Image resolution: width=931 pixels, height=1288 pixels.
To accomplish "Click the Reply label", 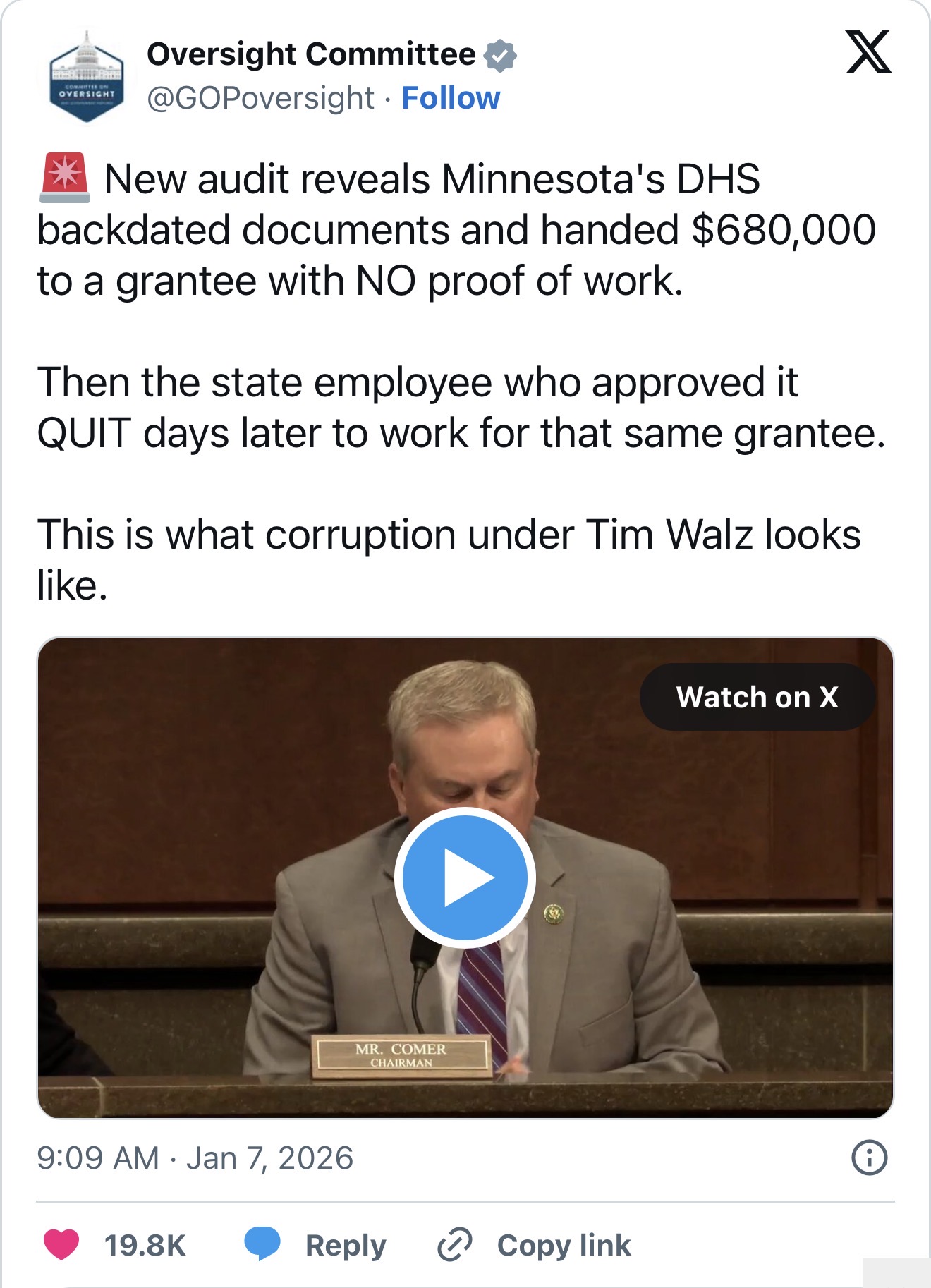I will tap(346, 1245).
